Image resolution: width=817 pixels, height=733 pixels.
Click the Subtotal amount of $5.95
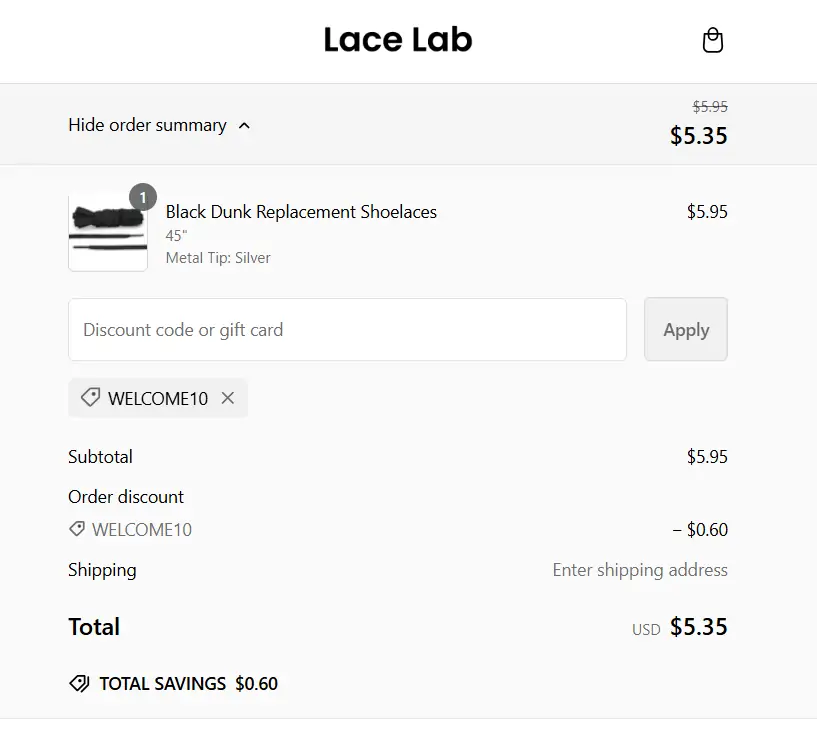(x=707, y=457)
